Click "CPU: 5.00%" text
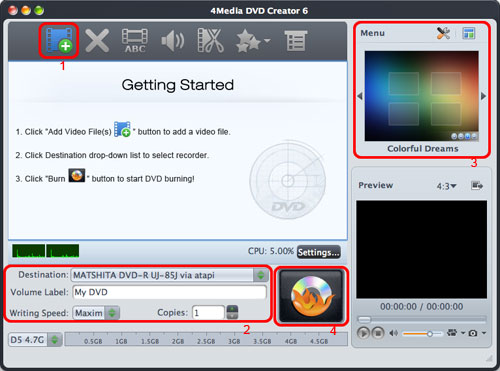 (x=271, y=251)
